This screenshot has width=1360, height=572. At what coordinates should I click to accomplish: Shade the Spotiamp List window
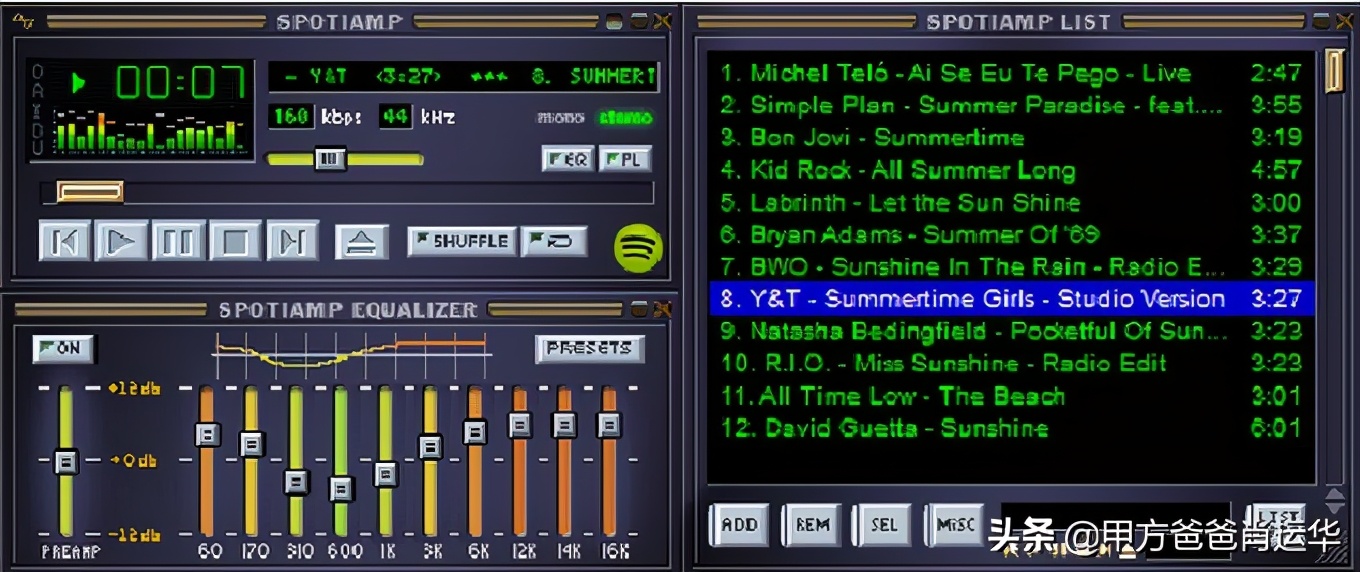click(1322, 21)
